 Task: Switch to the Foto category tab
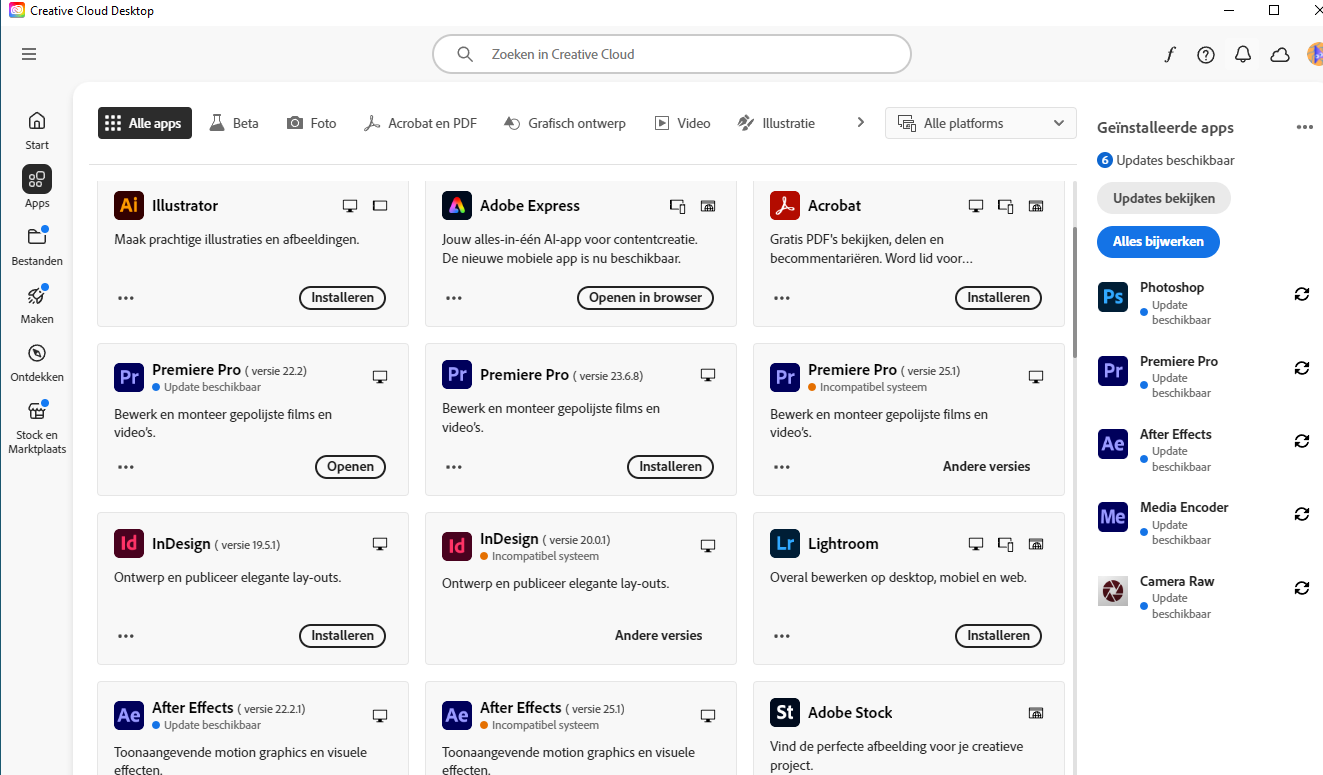coord(311,122)
